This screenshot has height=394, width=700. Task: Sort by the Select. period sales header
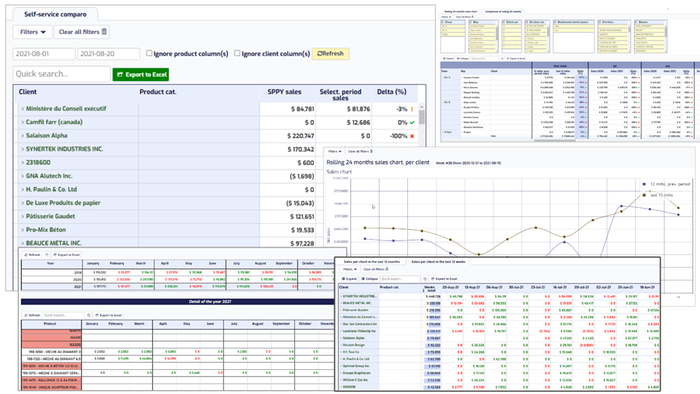[340, 94]
